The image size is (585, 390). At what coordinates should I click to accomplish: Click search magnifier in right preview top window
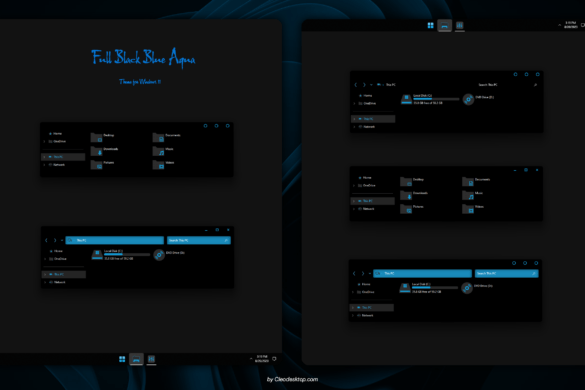[535, 85]
